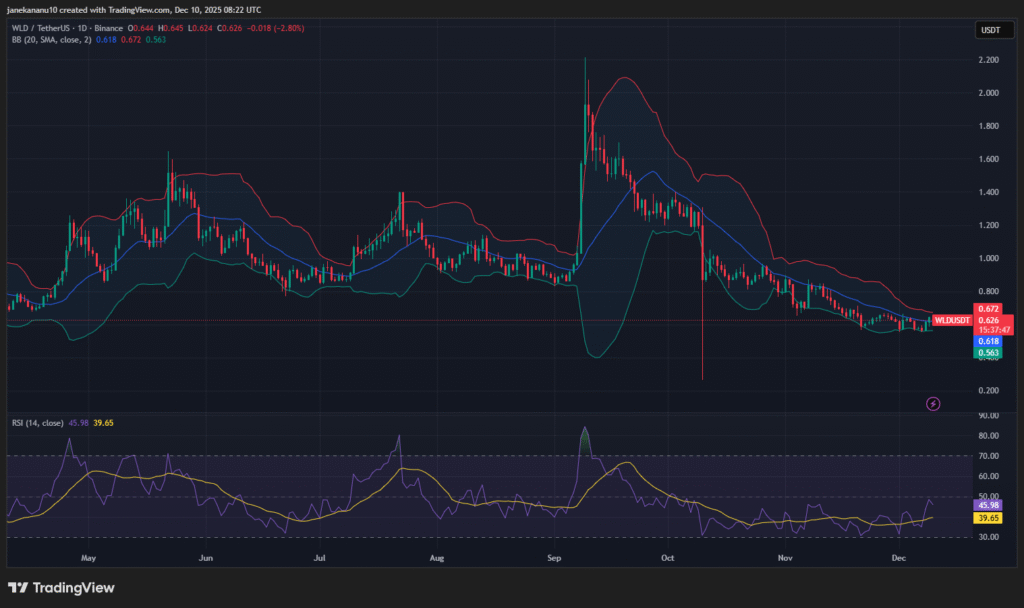Click the purple 45.98 RSI value label
The height and width of the screenshot is (608, 1024).
point(988,506)
